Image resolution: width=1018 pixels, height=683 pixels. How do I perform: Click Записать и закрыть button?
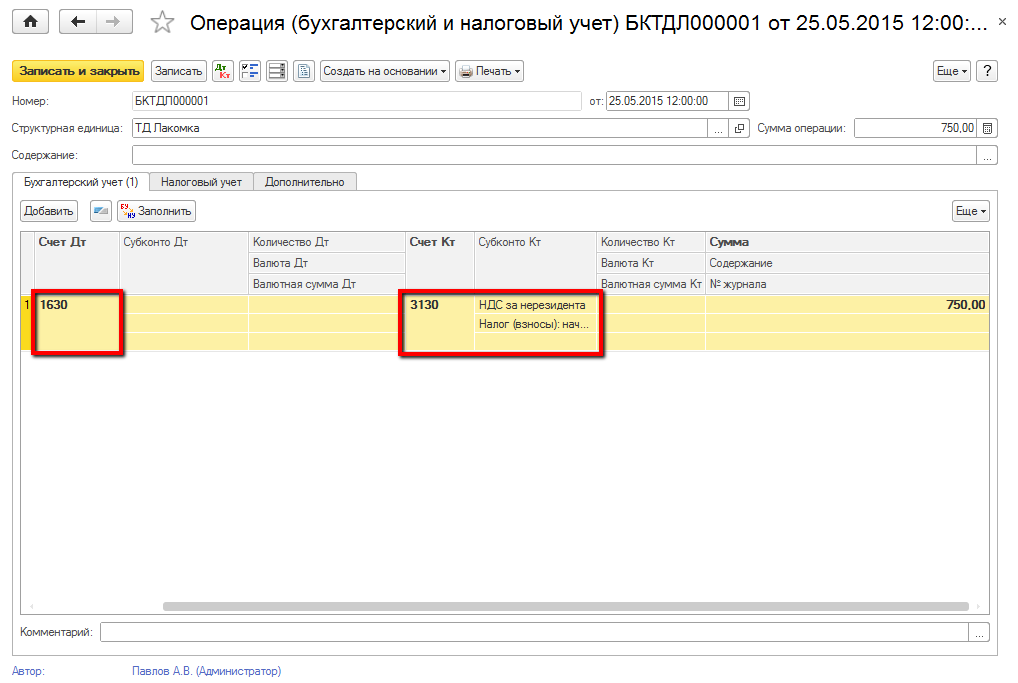[x=78, y=71]
